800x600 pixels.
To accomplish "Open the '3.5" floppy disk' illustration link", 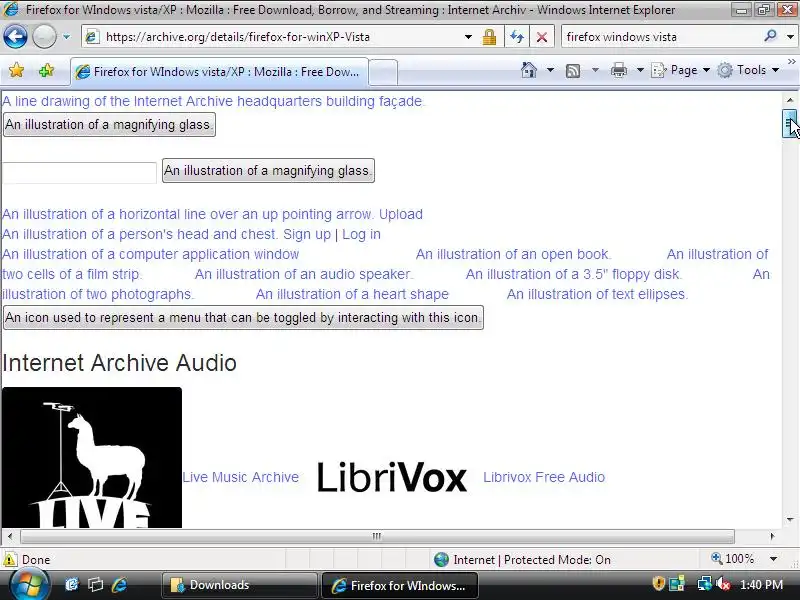I will click(x=573, y=274).
